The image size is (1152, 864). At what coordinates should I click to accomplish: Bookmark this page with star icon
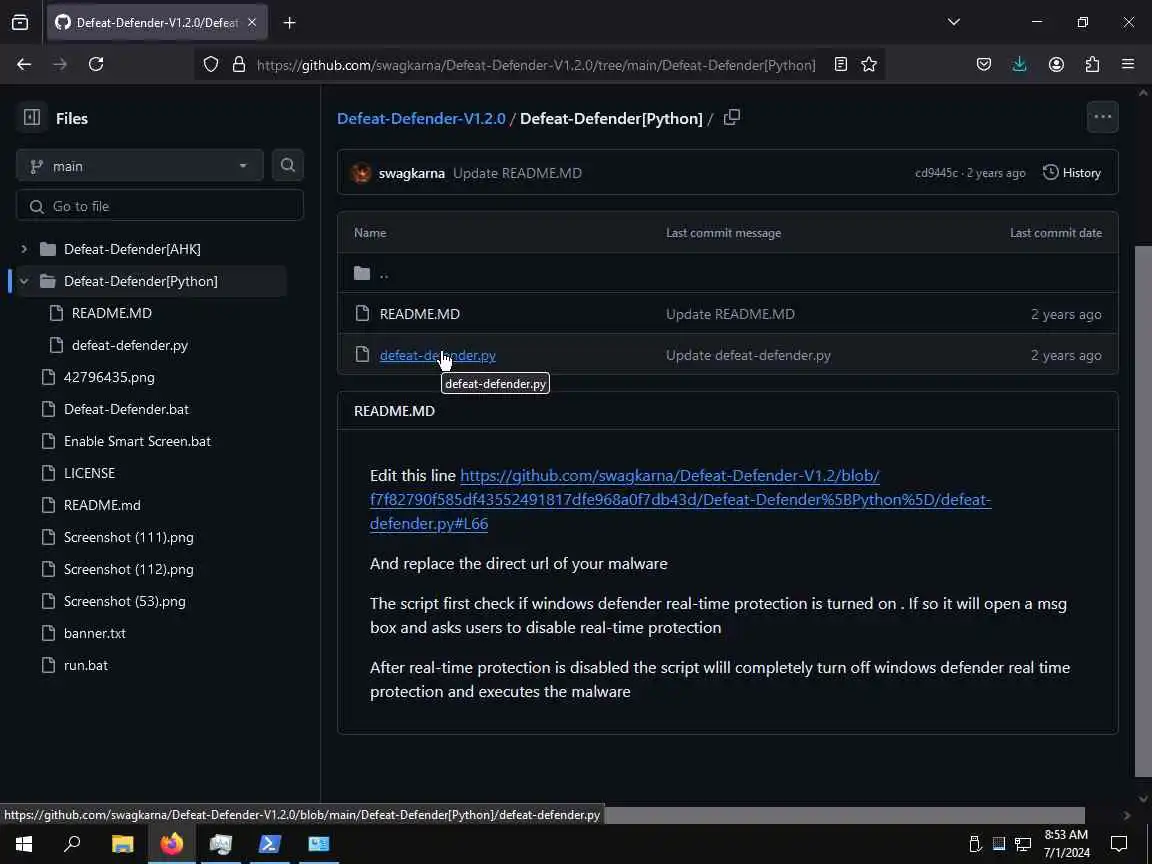point(869,65)
